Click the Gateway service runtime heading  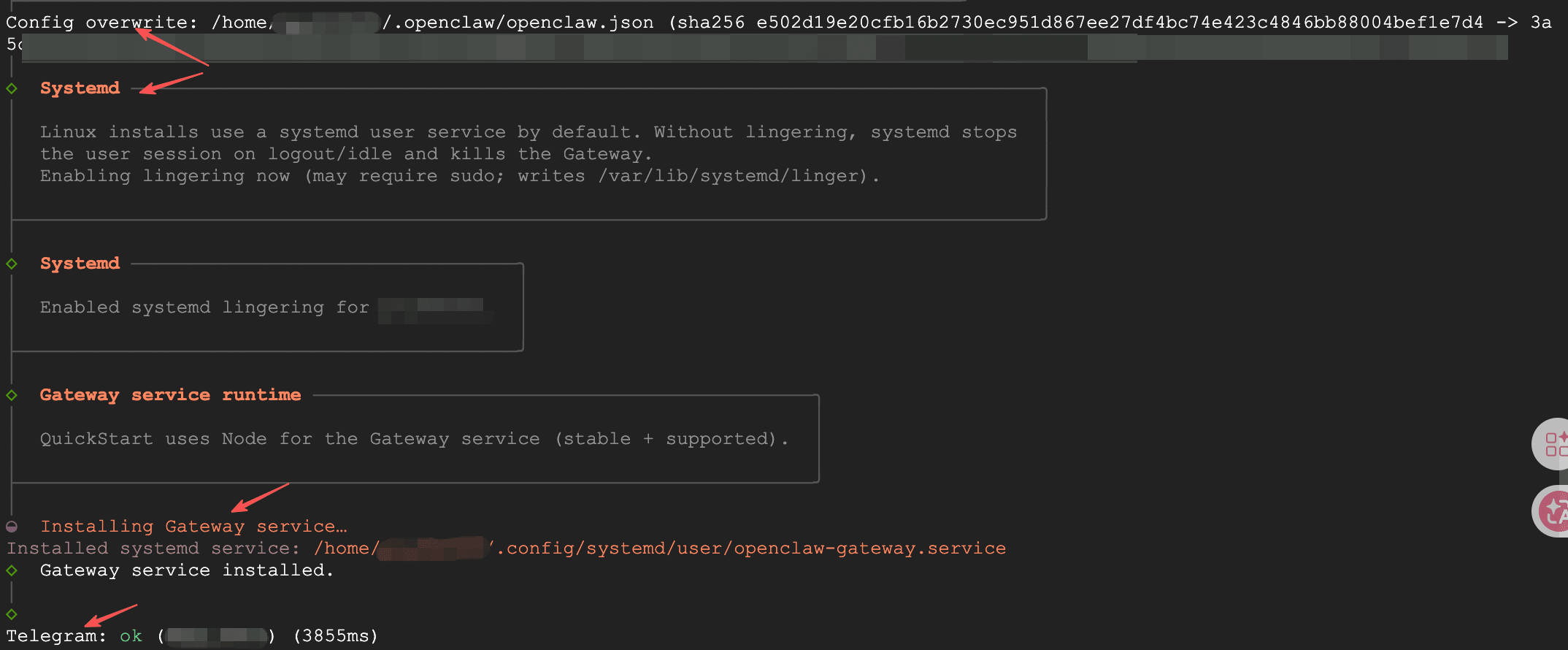tap(170, 395)
